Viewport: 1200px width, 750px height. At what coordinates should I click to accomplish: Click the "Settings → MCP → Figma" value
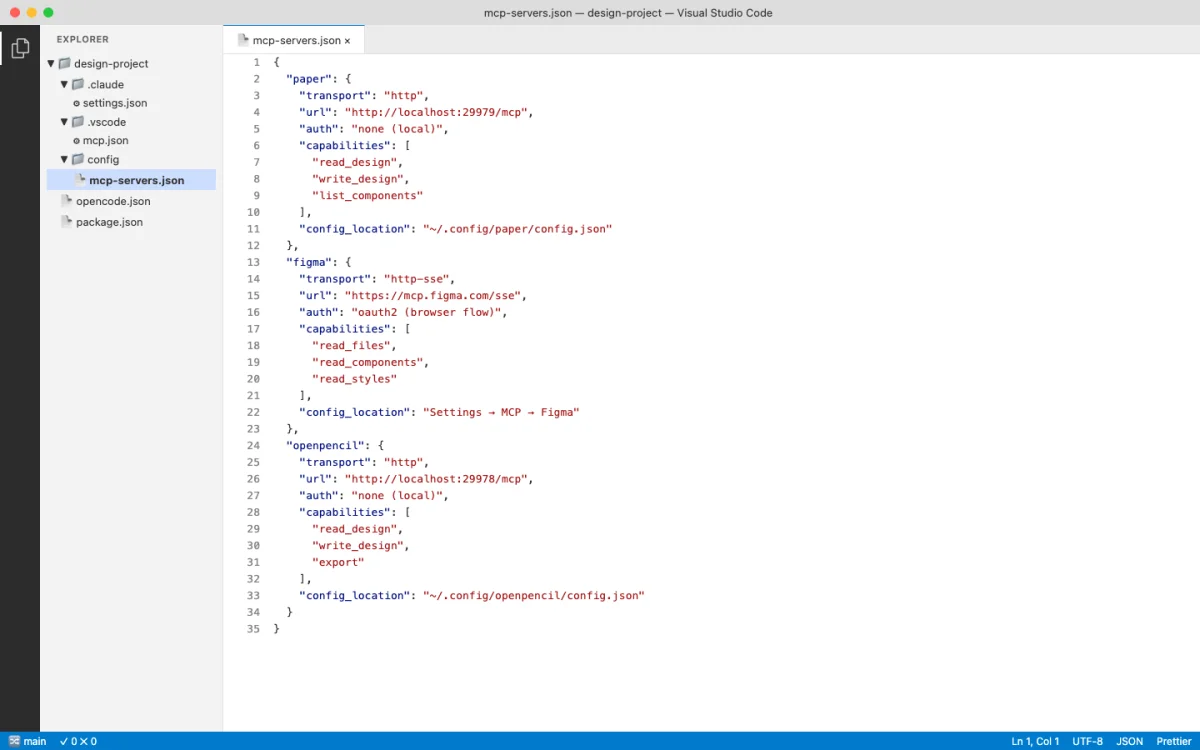pyautogui.click(x=501, y=412)
